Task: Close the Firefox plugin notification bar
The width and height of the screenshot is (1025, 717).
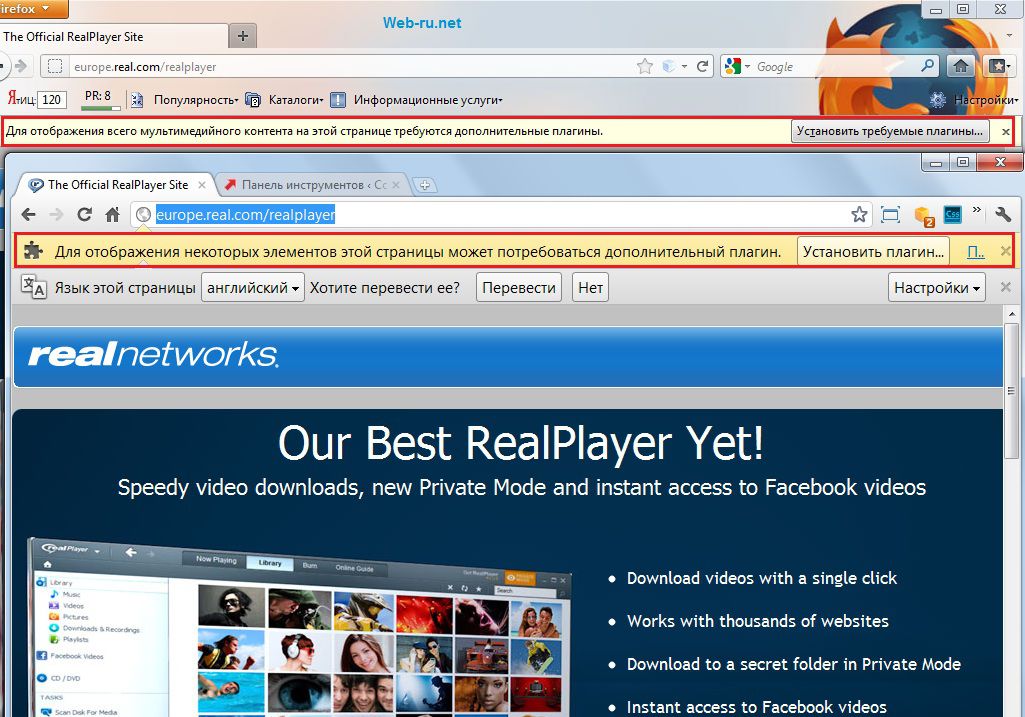Action: coord(1005,131)
